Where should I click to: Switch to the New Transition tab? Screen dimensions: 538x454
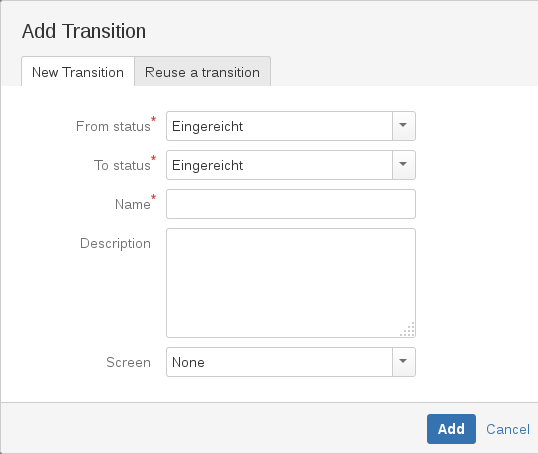coord(78,72)
